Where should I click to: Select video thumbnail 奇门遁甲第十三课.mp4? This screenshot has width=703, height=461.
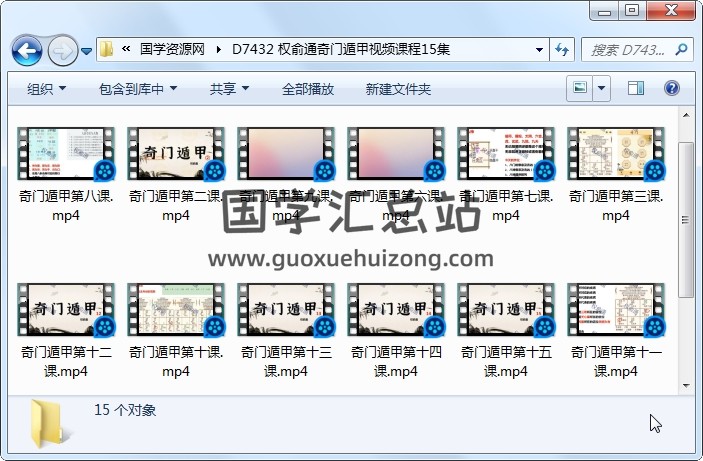(x=286, y=309)
